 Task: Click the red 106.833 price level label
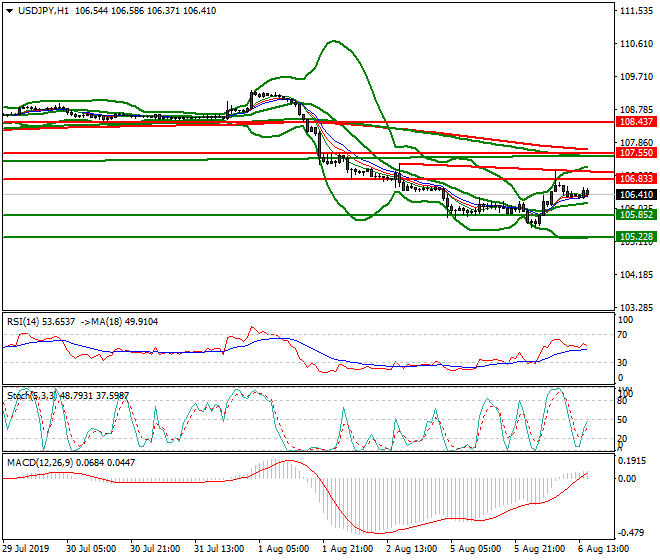point(636,178)
